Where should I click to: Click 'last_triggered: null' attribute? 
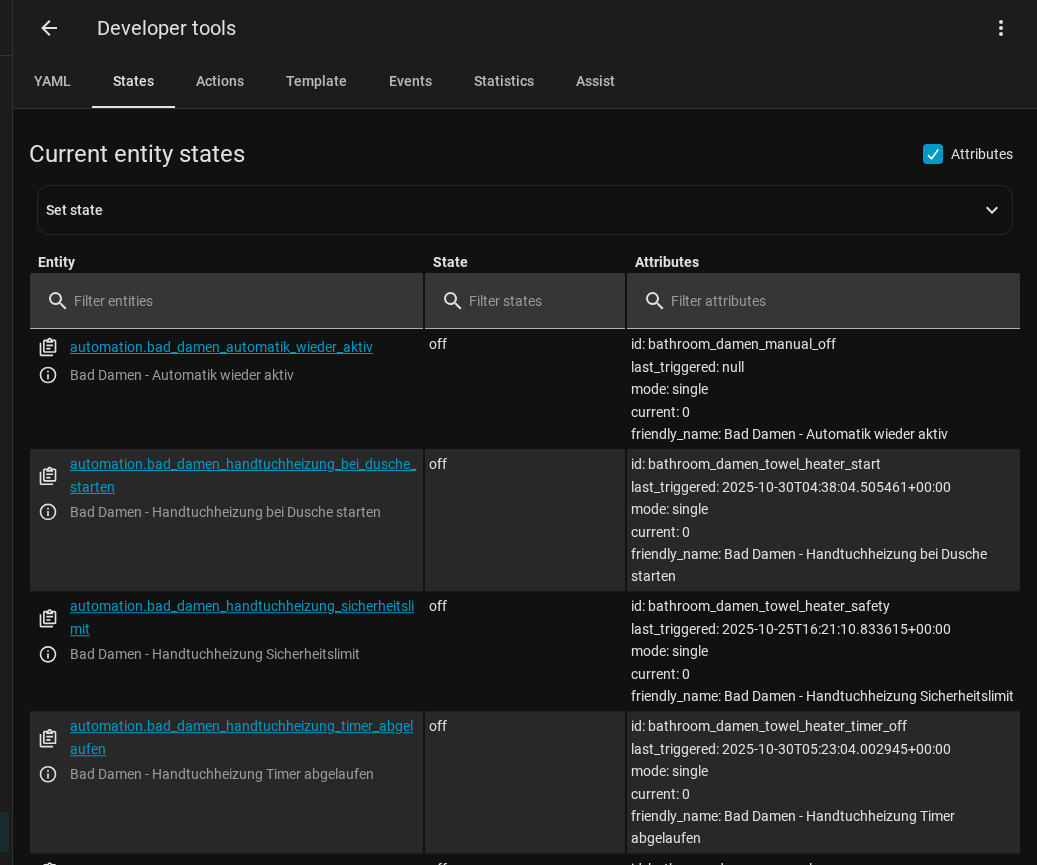[687, 367]
